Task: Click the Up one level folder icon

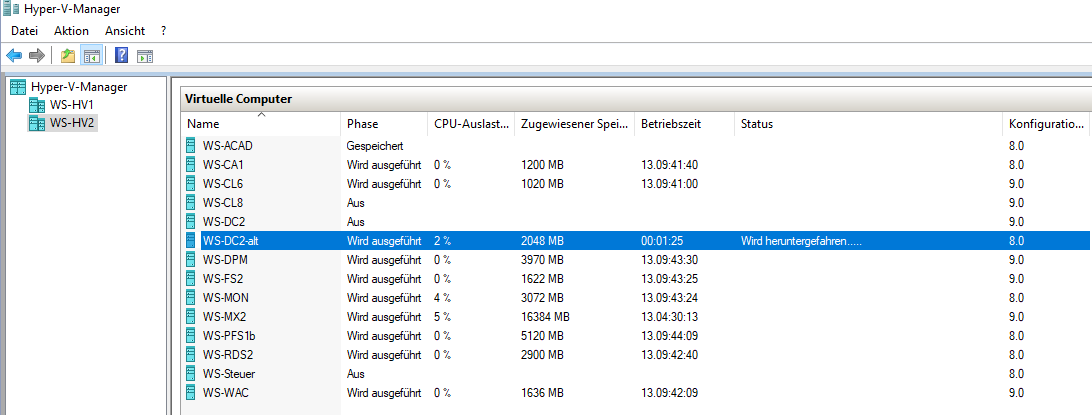Action: pos(68,56)
